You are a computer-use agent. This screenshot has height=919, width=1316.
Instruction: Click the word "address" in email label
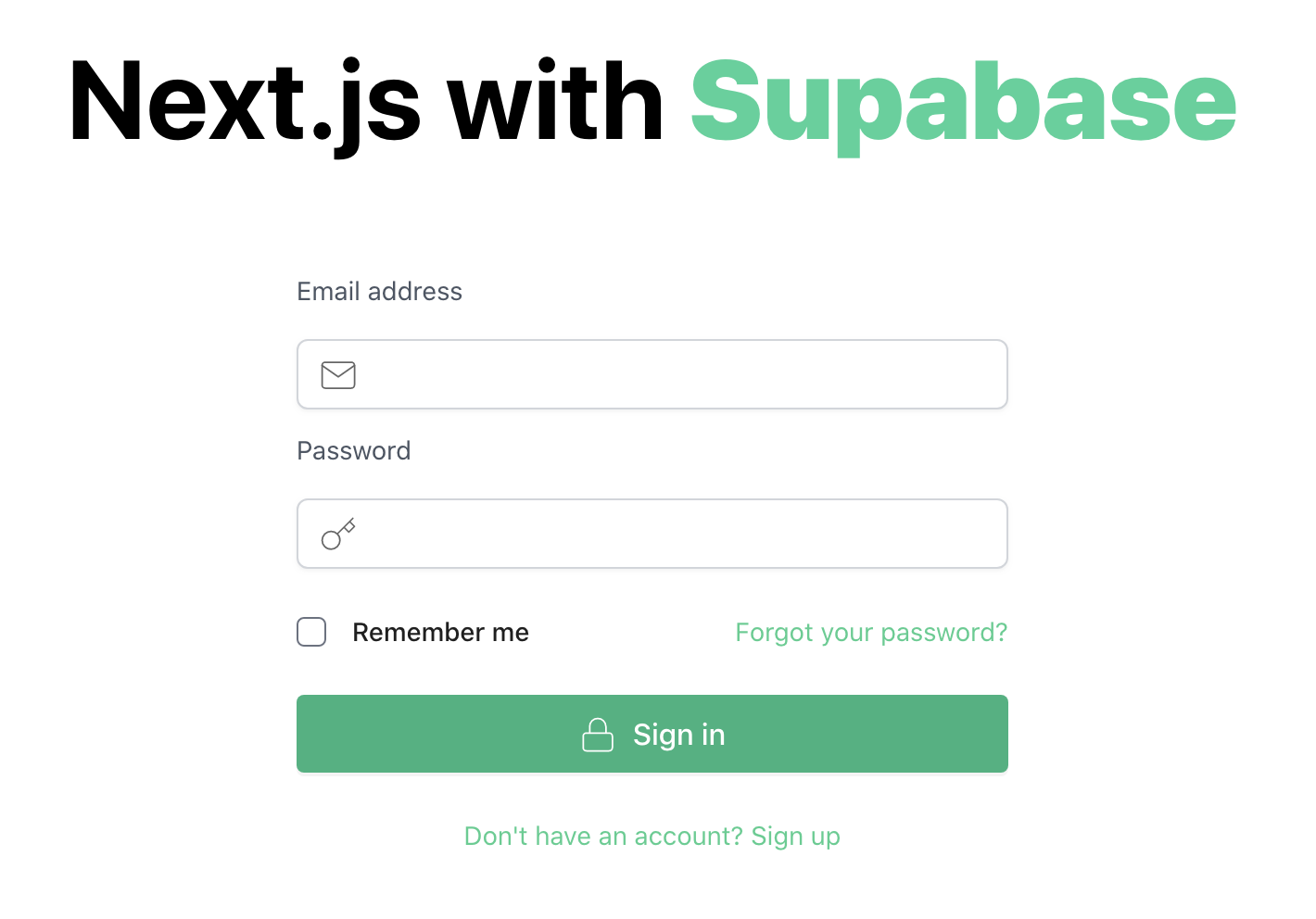[x=414, y=292]
